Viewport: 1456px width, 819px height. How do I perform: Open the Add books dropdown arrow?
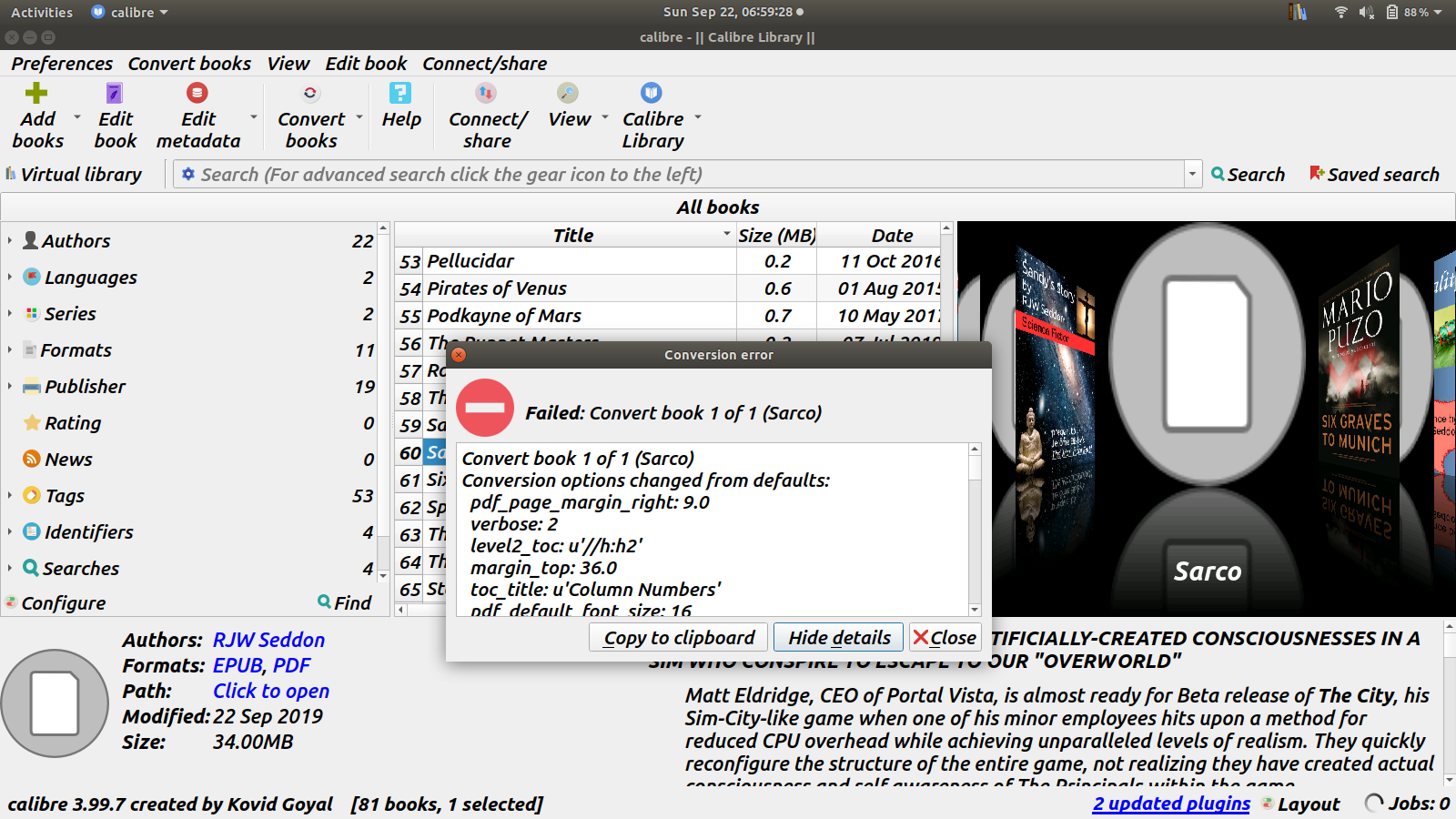[76, 117]
